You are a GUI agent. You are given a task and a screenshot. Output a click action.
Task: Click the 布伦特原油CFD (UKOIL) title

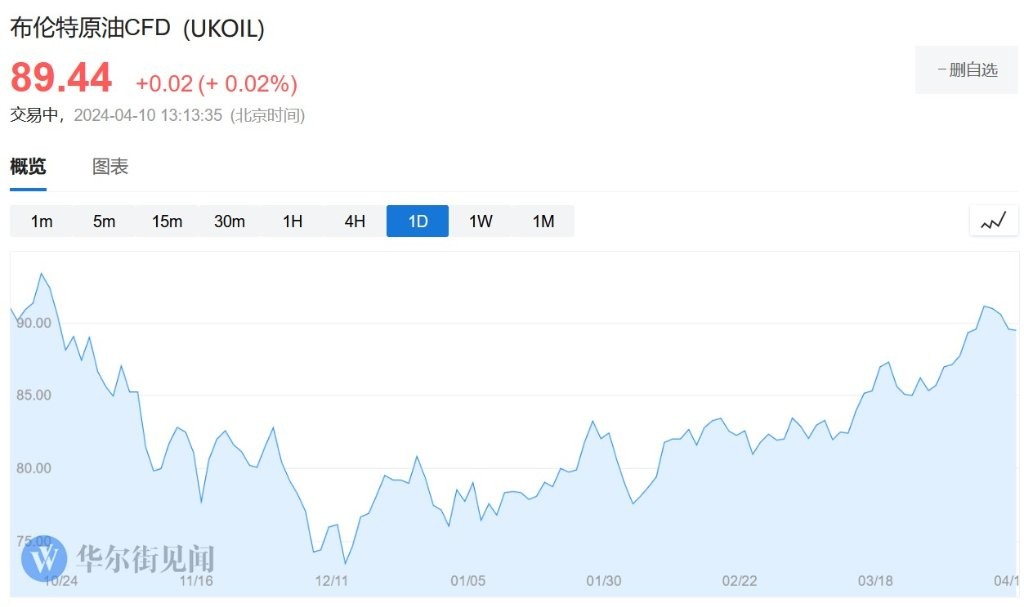138,29
